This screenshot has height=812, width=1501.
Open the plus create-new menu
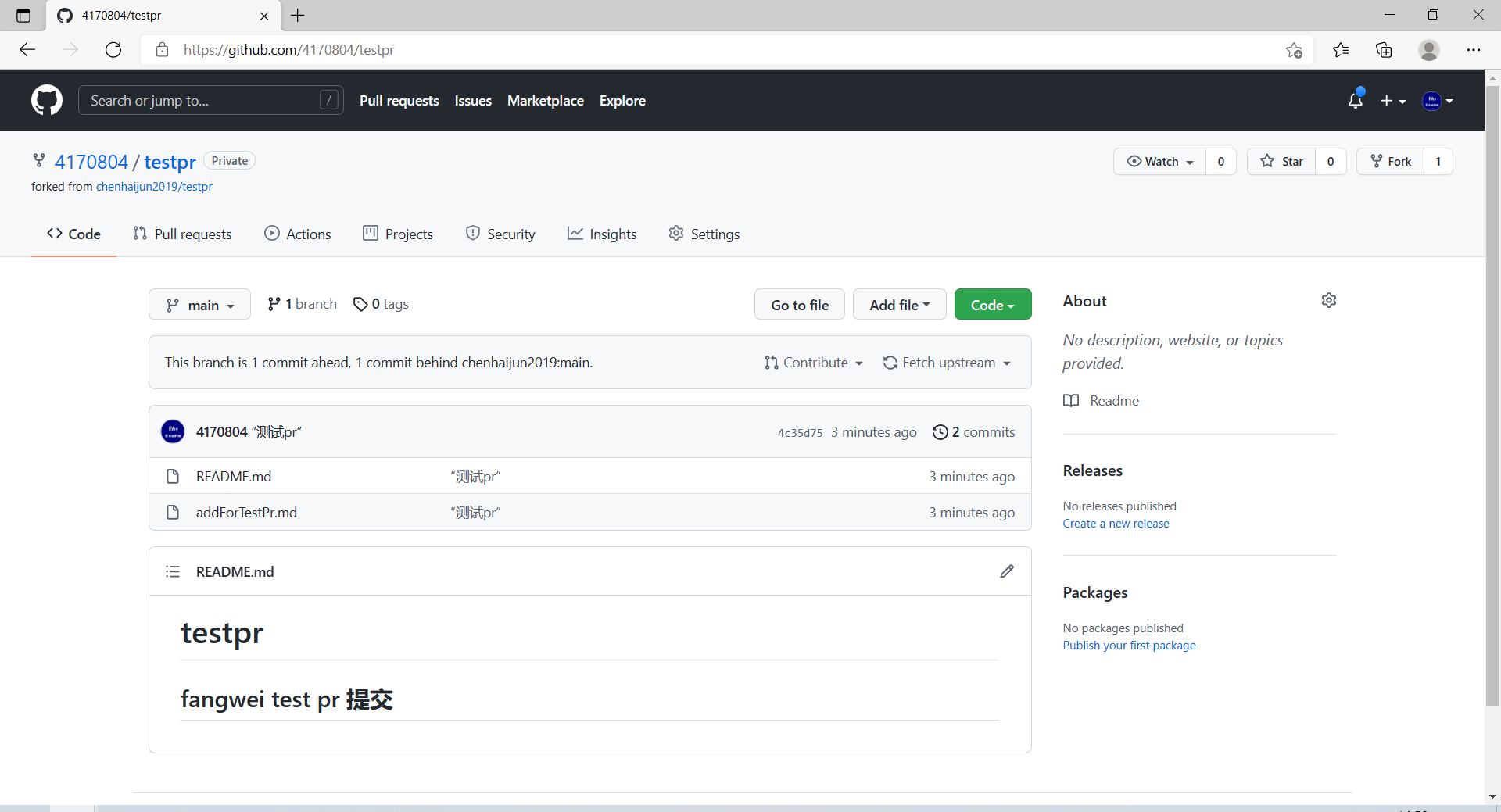pyautogui.click(x=1393, y=101)
